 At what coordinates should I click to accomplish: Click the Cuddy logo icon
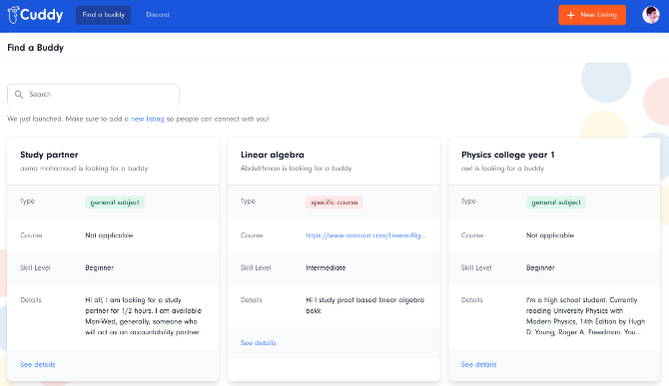[13, 15]
